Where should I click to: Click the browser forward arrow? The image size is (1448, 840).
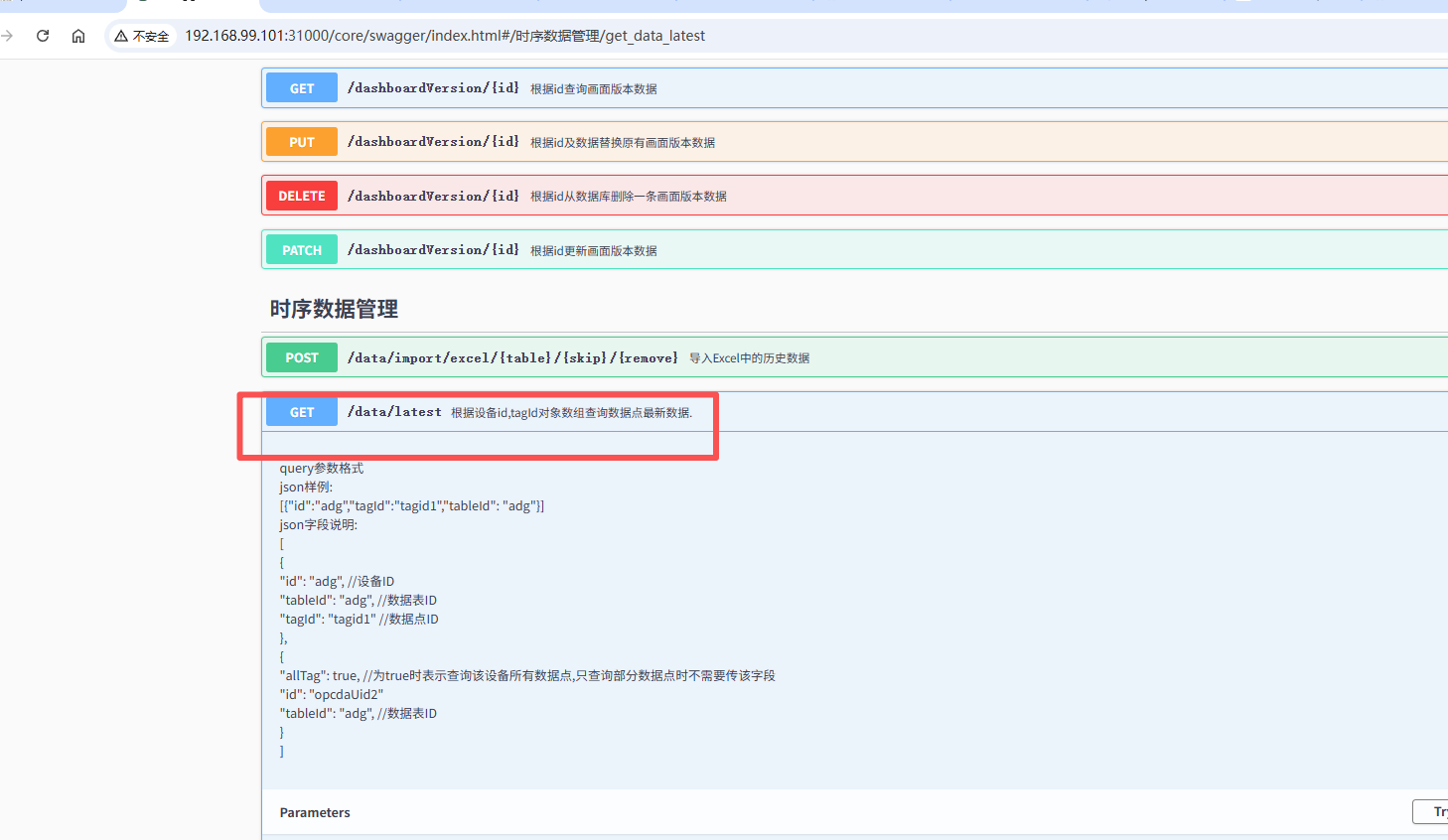click(8, 36)
